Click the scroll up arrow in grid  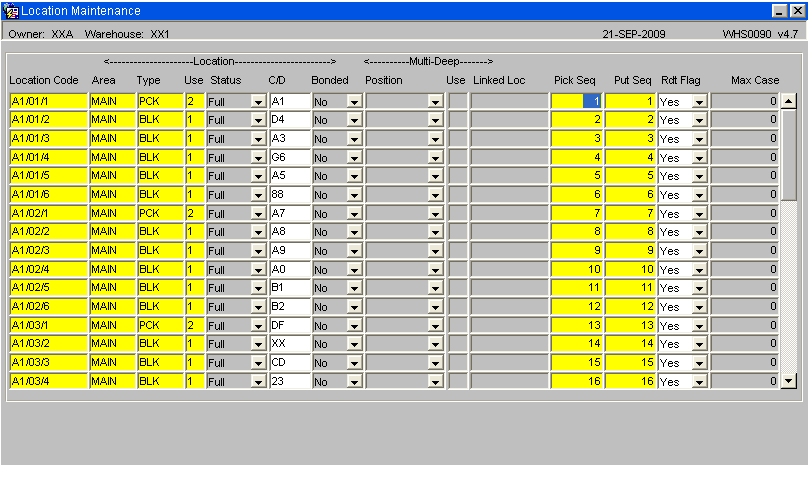pyautogui.click(x=788, y=101)
